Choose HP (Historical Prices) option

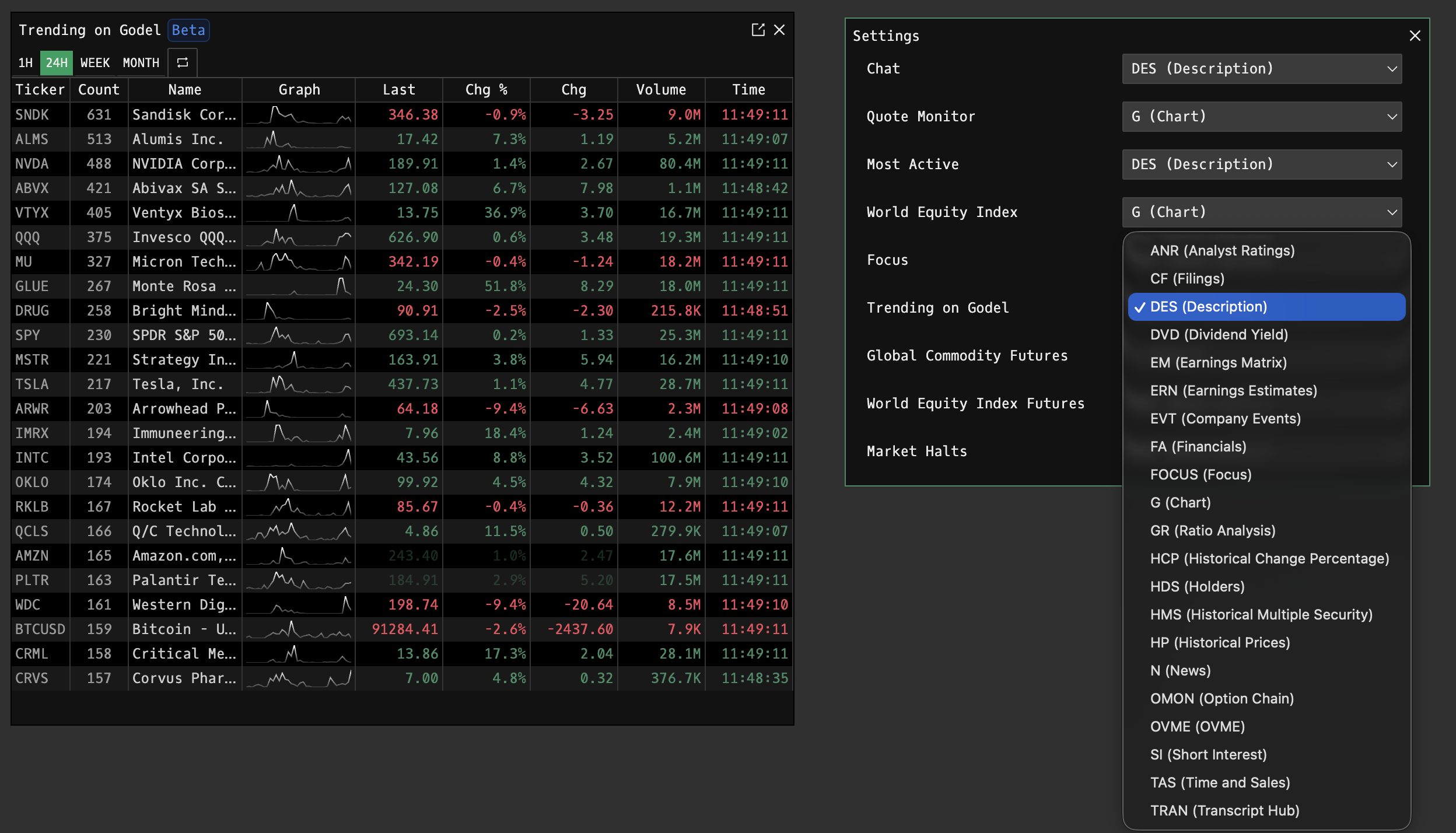1266,643
